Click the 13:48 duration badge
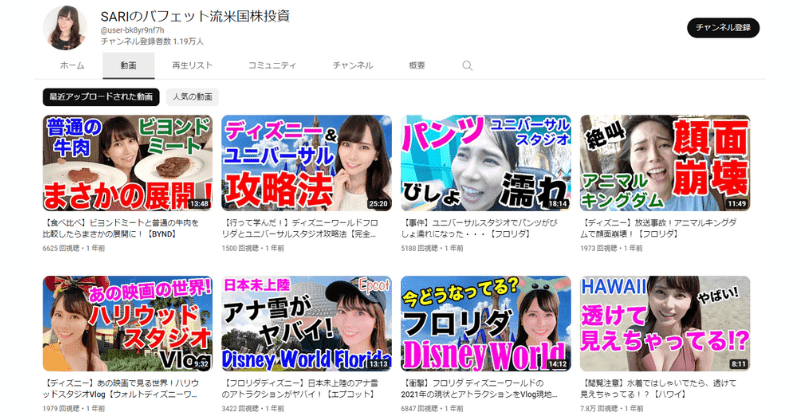The width and height of the screenshot is (800, 420). [x=199, y=204]
